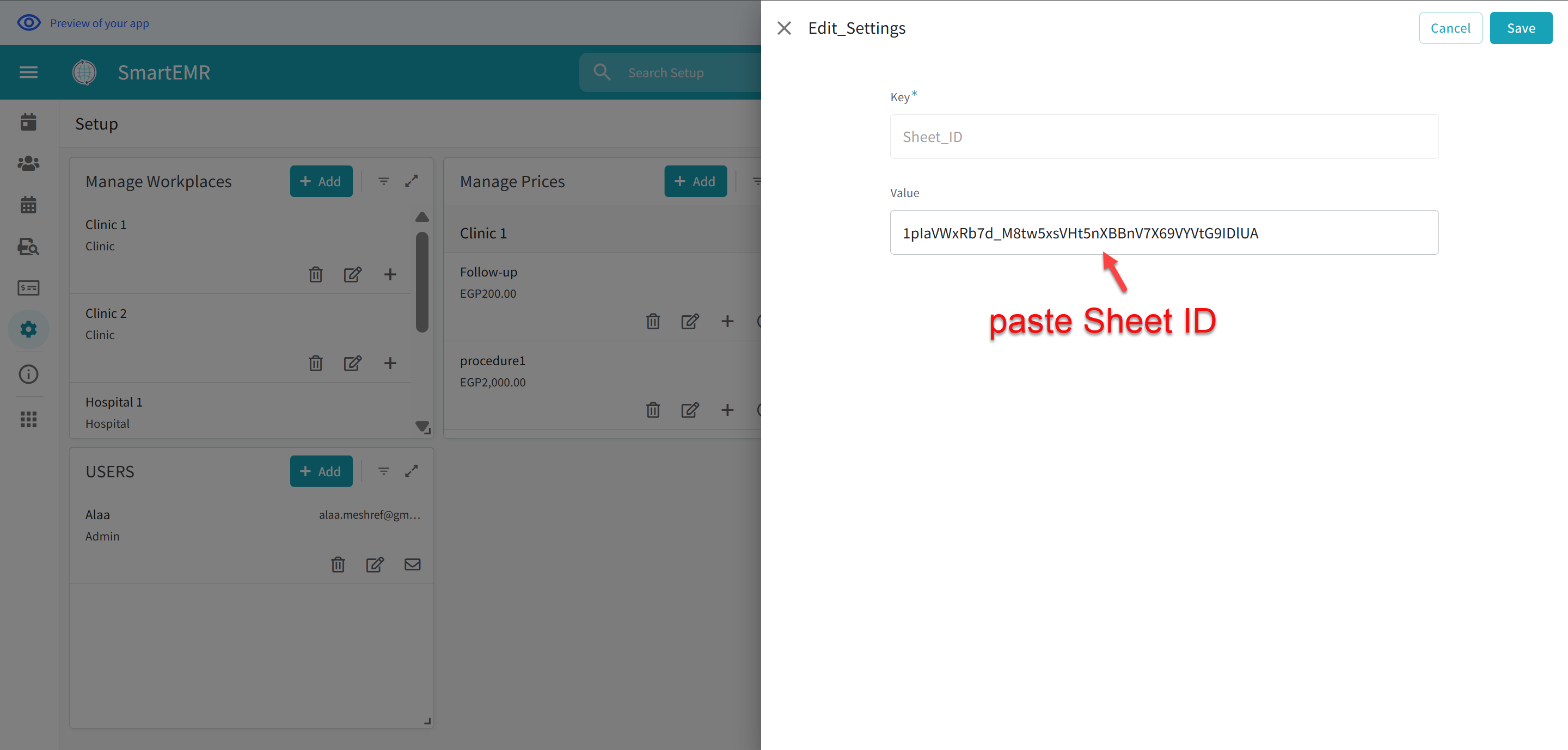1568x750 pixels.
Task: Click the Value input containing the Sheet ID
Action: coord(1163,232)
